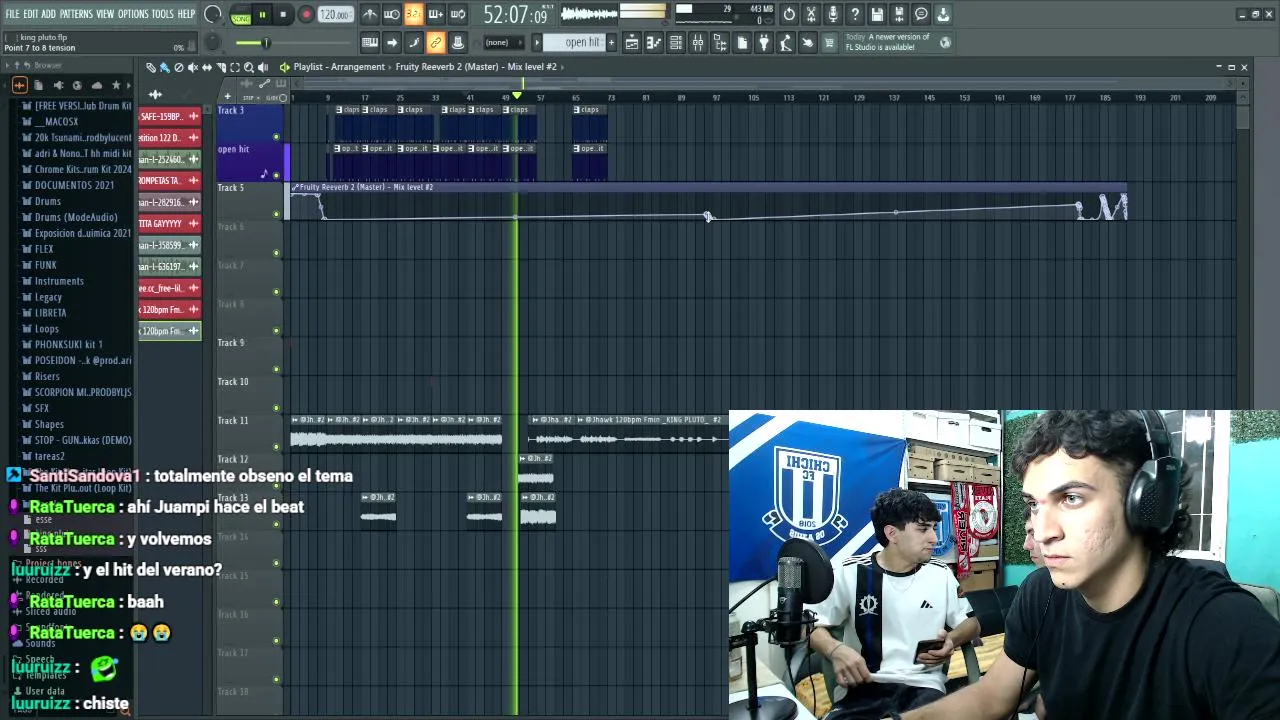Image resolution: width=1280 pixels, height=720 pixels.
Task: Click the undo history icon
Action: coord(789,14)
